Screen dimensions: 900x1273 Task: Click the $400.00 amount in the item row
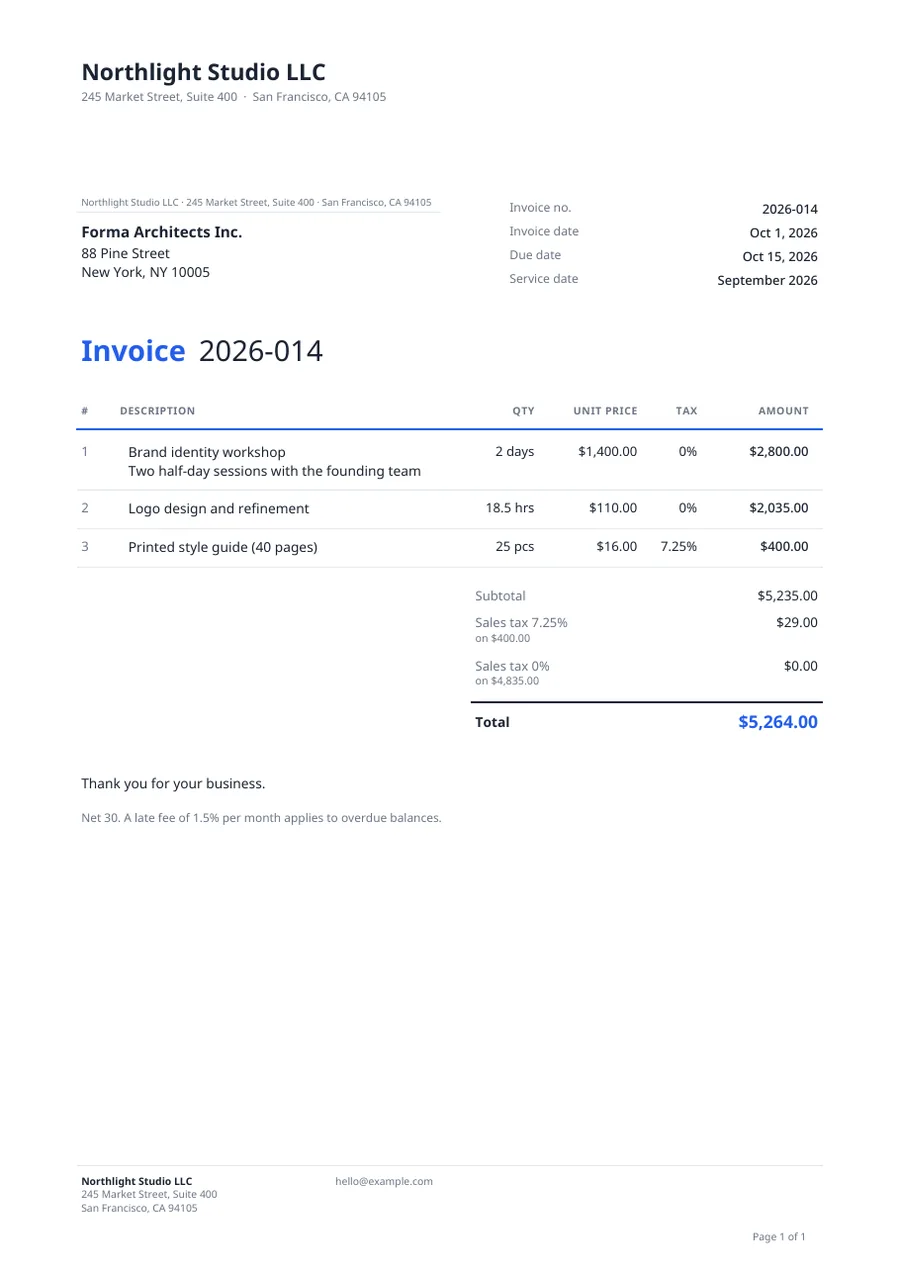pyautogui.click(x=783, y=547)
